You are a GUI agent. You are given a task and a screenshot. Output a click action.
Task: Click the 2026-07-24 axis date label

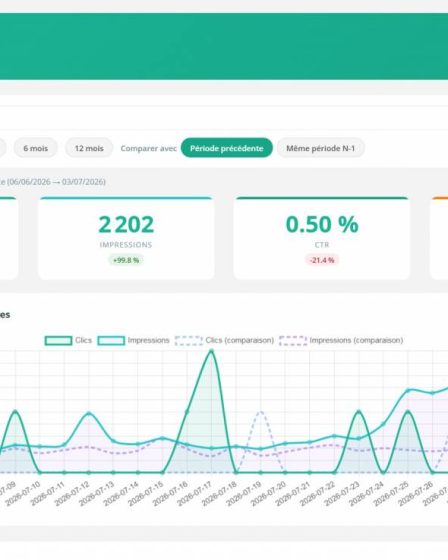pos(368,493)
